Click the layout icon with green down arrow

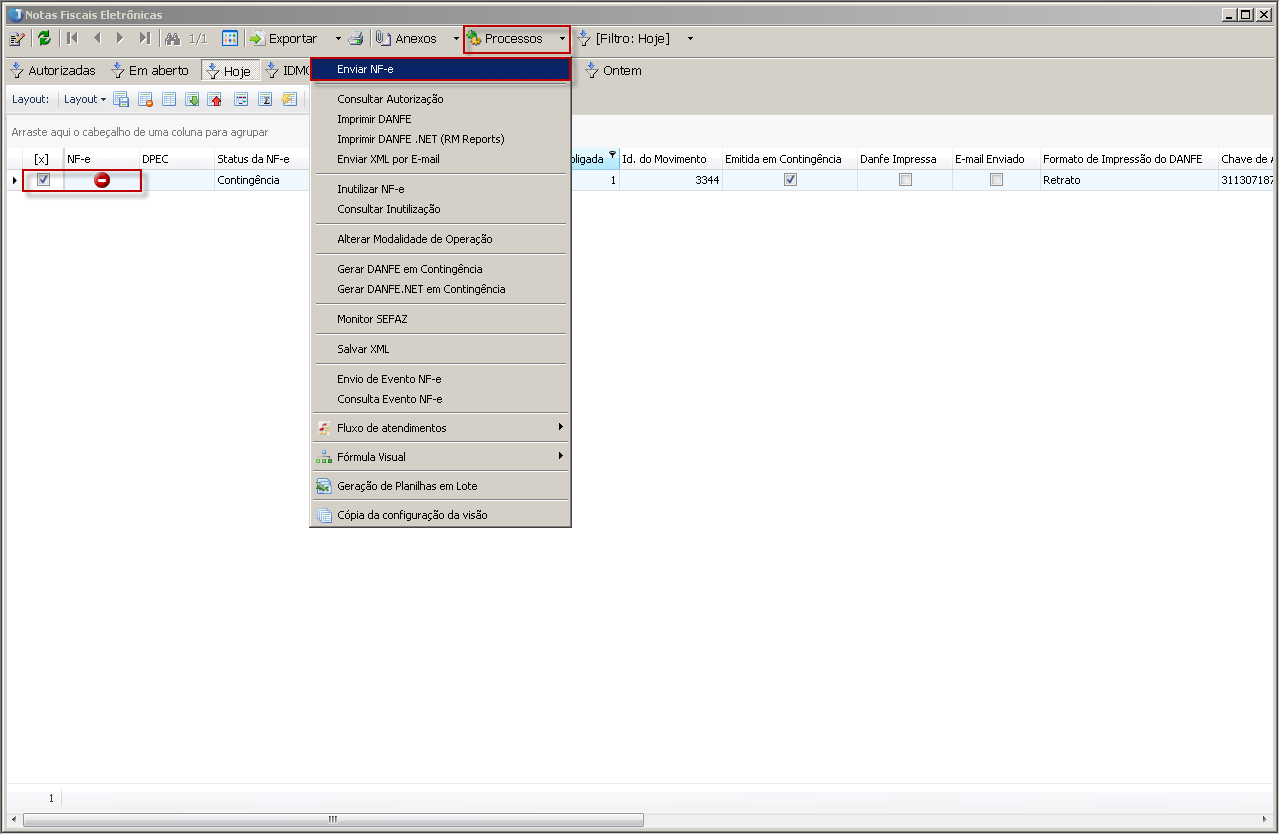[193, 99]
